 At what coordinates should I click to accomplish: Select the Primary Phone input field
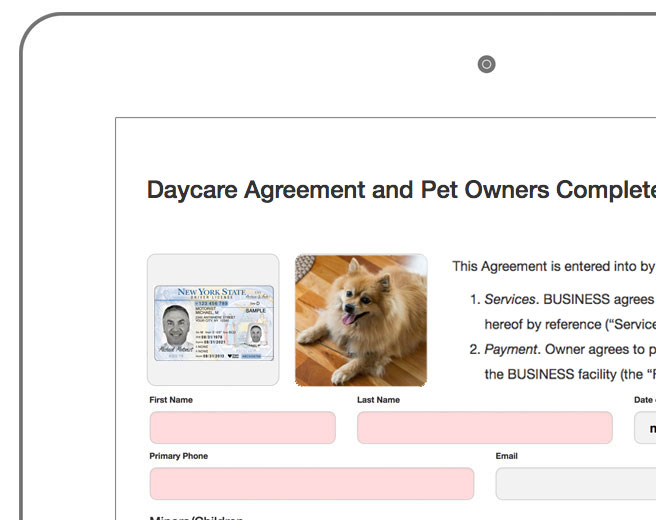pyautogui.click(x=311, y=483)
